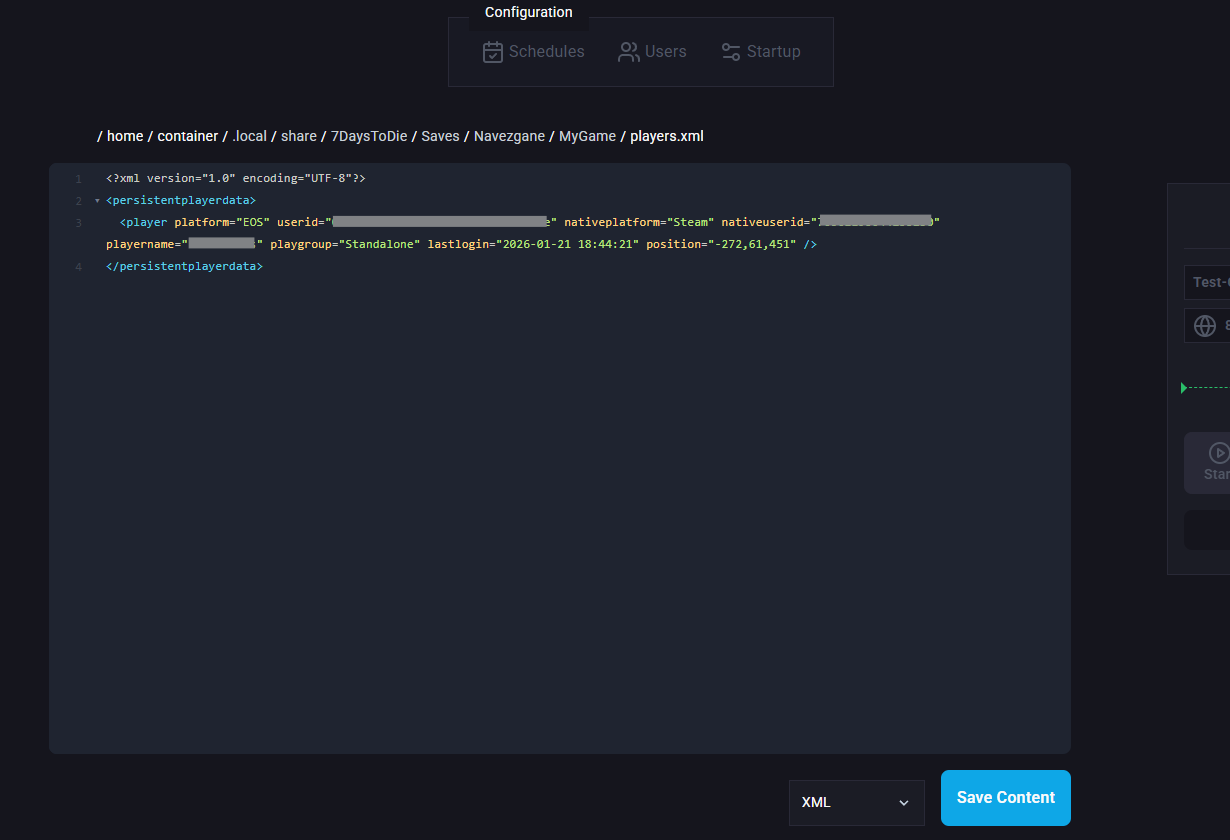
Task: Click the Test server name field
Action: click(1207, 282)
